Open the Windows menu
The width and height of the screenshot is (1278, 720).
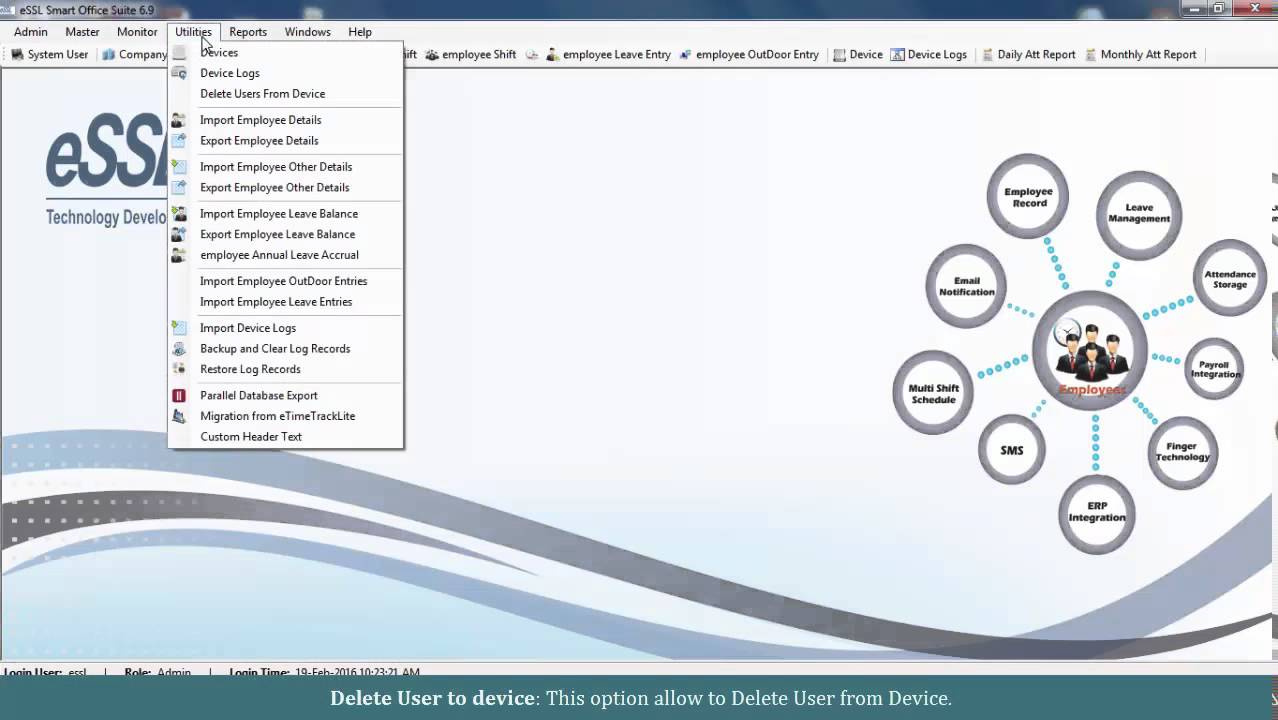tap(307, 32)
